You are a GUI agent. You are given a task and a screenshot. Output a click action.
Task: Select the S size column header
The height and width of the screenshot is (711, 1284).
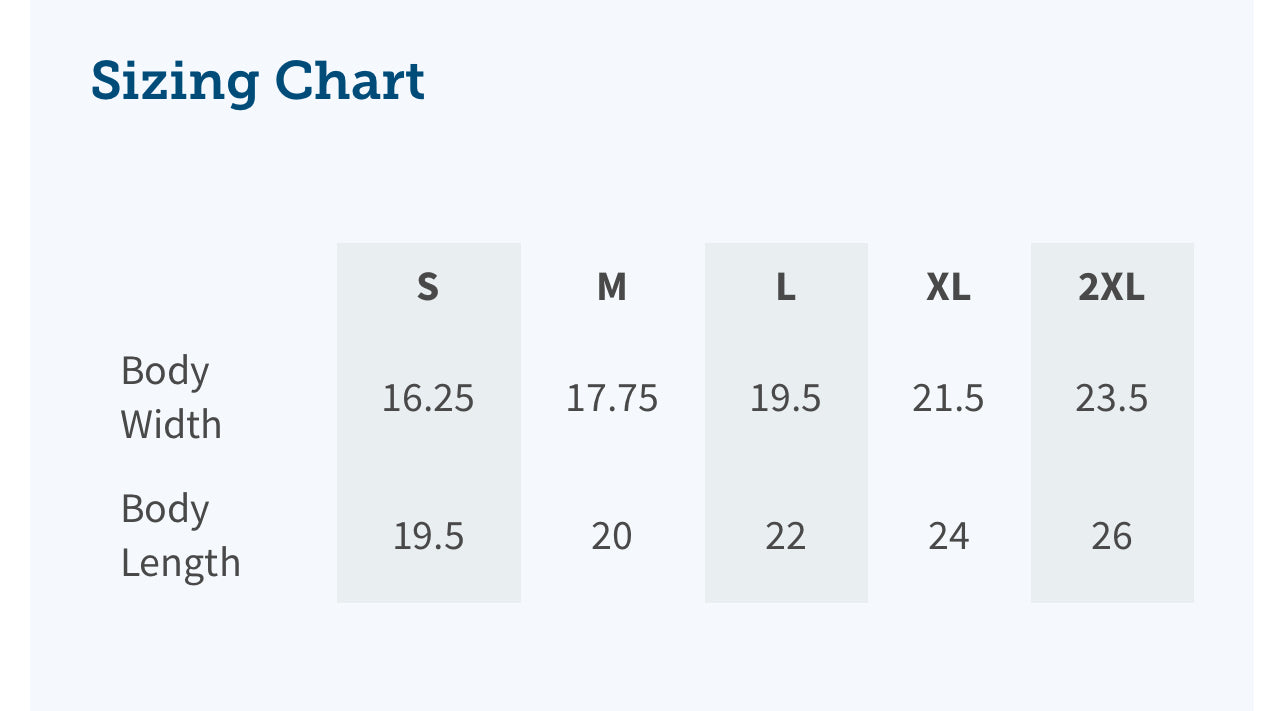point(428,288)
